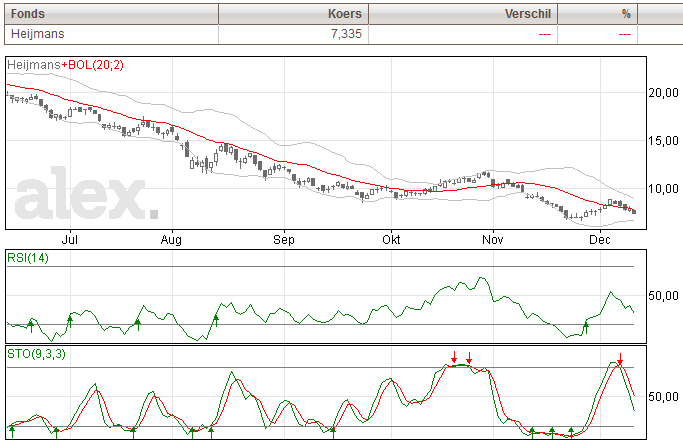This screenshot has width=683, height=448.
Task: Open the Heijmans fund row
Action: 344,34
